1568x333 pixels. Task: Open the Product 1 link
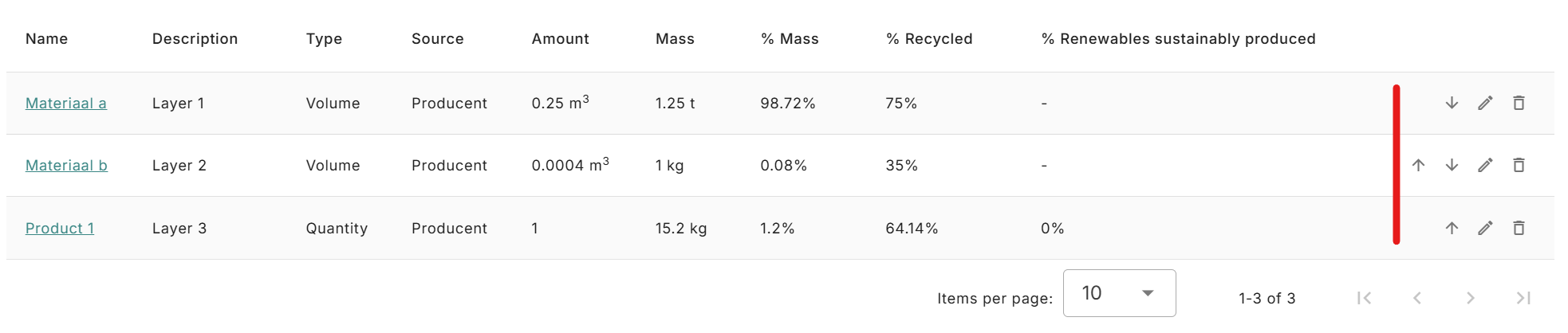click(x=60, y=228)
